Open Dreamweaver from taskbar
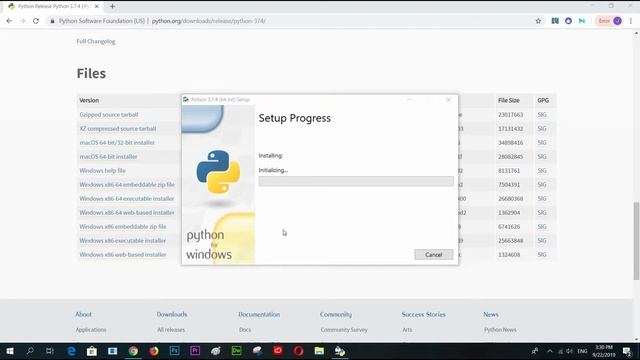This screenshot has height=360, width=640. click(x=236, y=351)
